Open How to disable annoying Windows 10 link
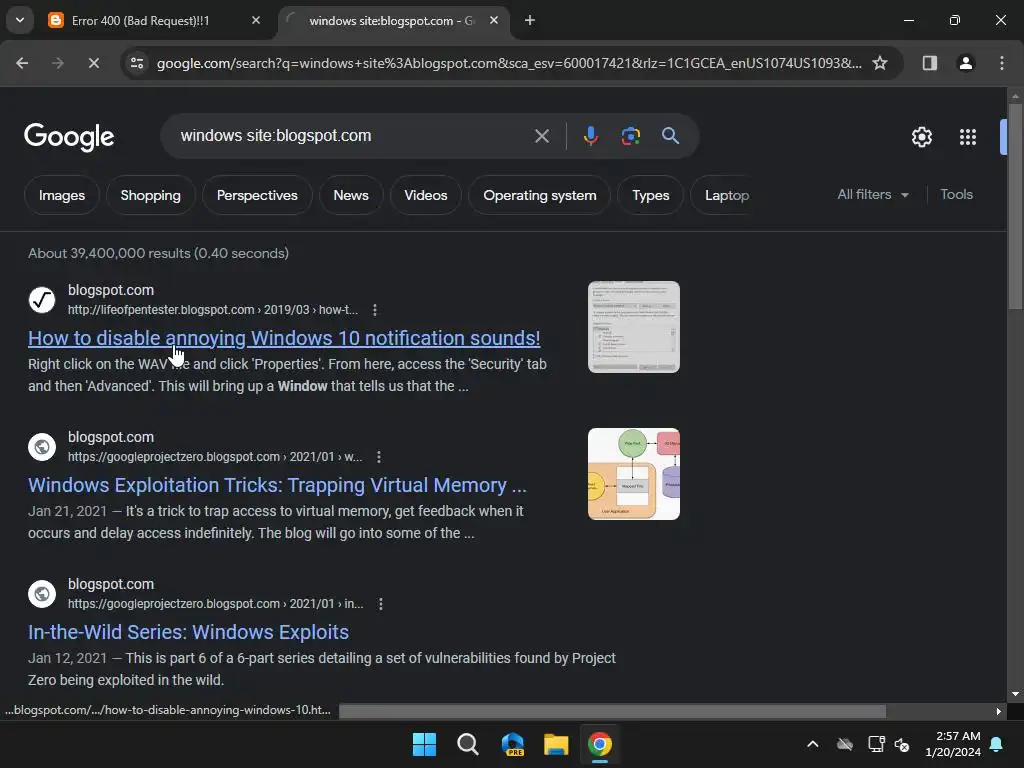 (284, 338)
